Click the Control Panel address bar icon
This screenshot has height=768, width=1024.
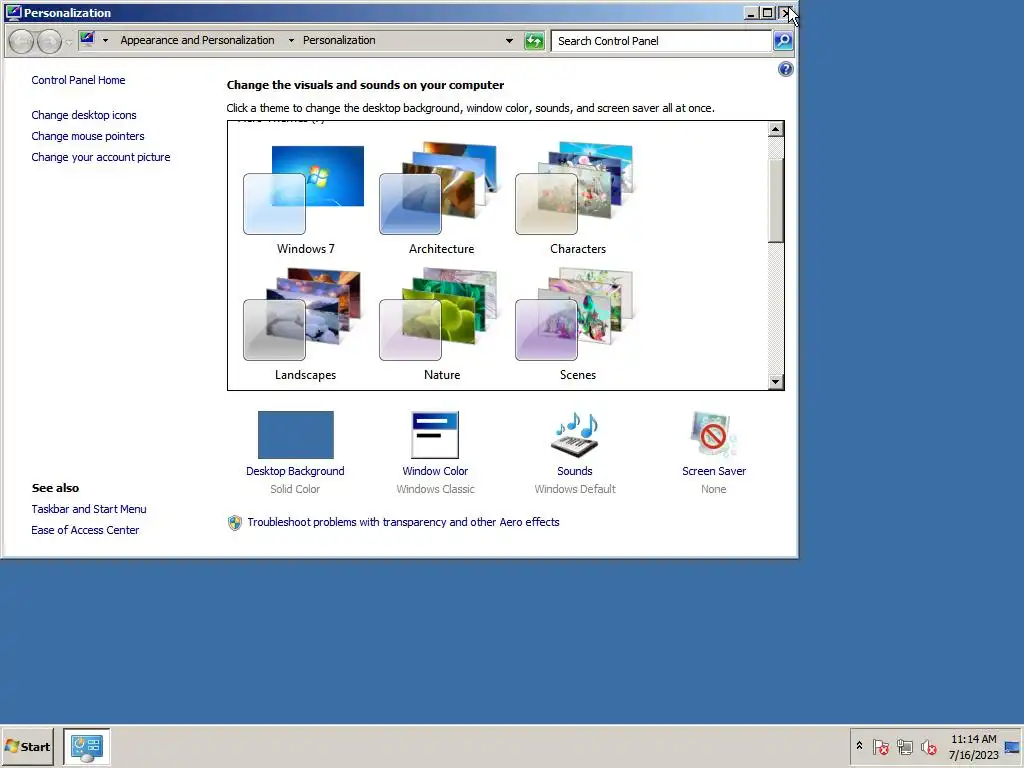87,40
